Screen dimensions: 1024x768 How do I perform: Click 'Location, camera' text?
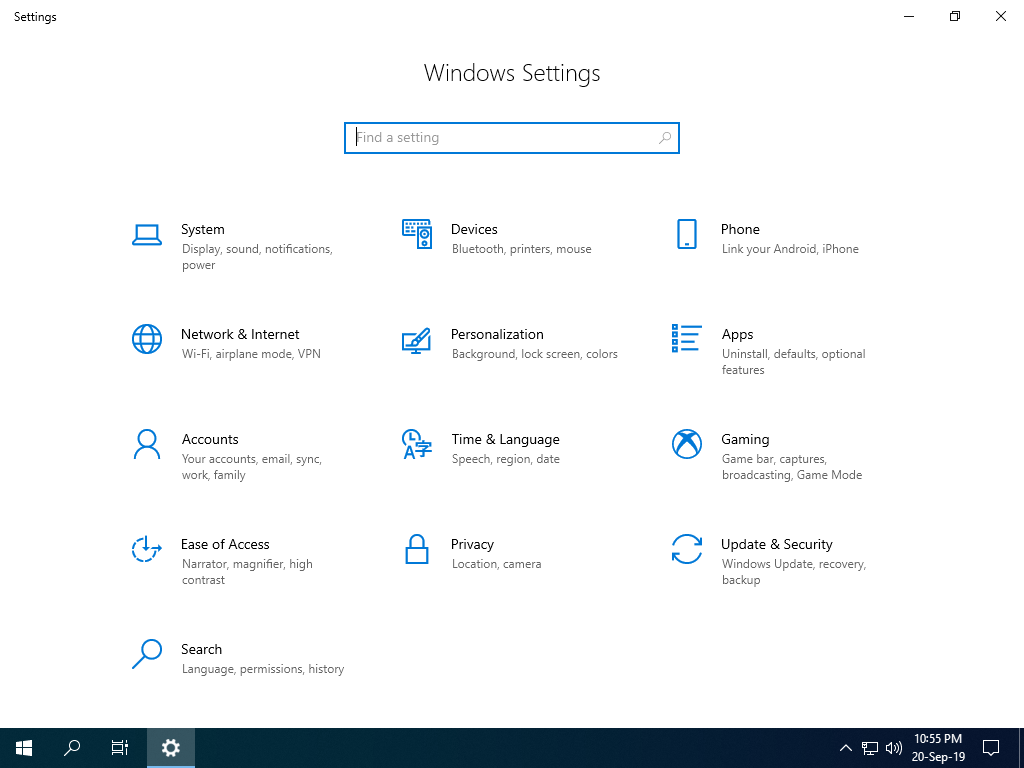point(496,564)
